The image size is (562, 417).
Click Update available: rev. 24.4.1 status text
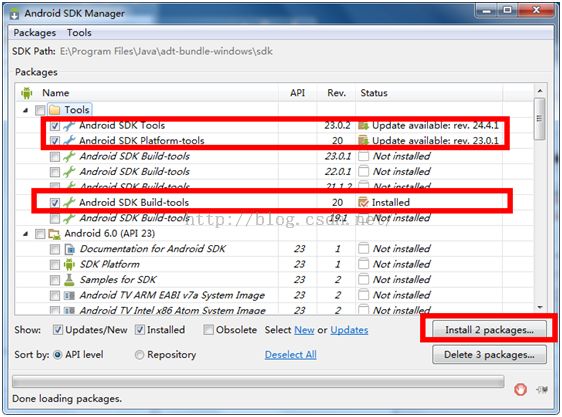[435, 125]
